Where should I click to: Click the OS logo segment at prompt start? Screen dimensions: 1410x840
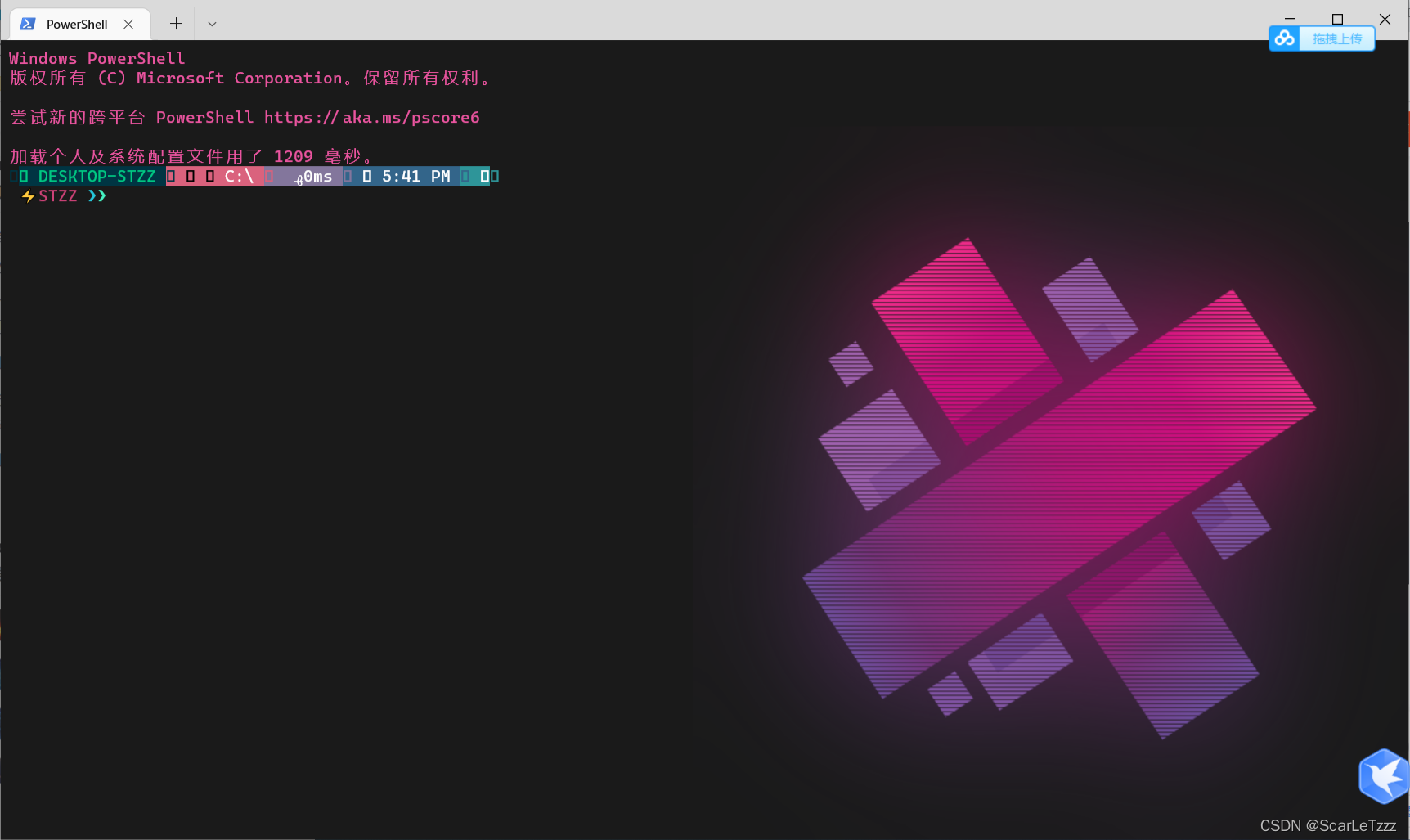pyautogui.click(x=22, y=176)
